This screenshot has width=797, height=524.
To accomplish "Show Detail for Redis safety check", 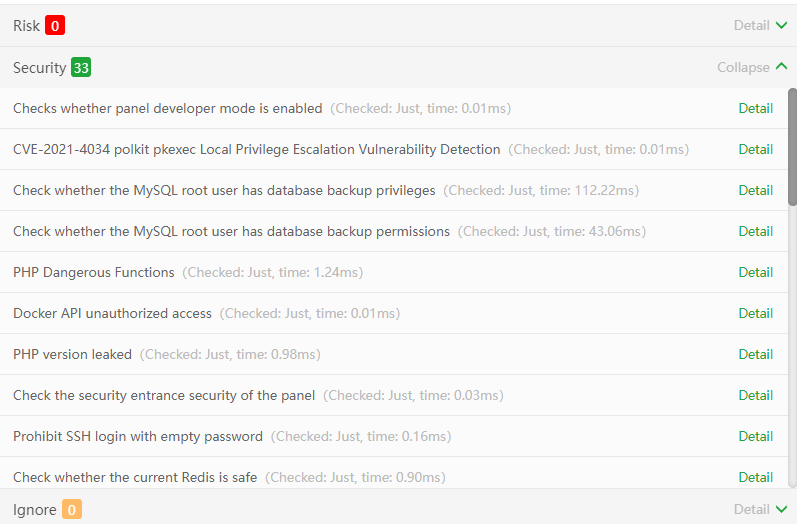I will pyautogui.click(x=755, y=477).
